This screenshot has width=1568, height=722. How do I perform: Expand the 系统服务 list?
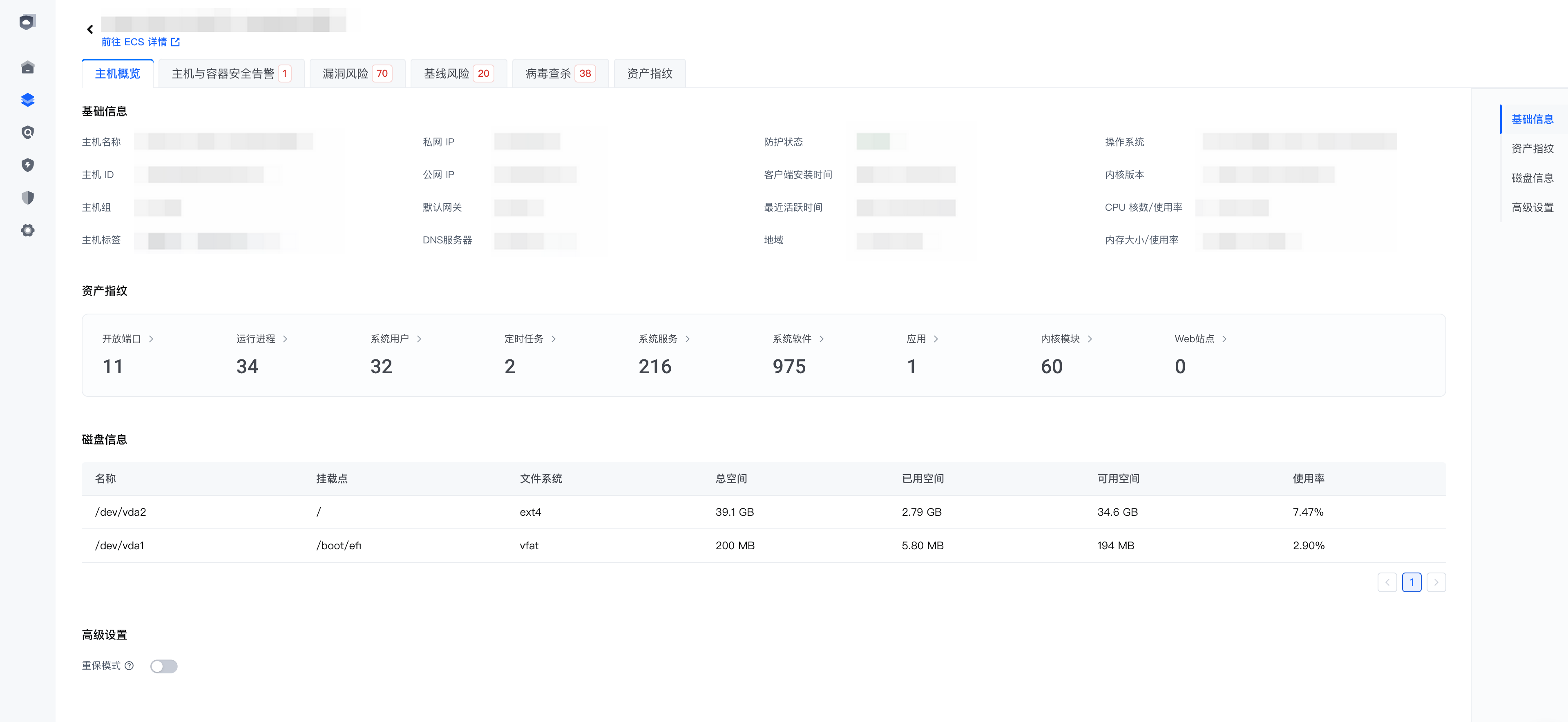(664, 339)
